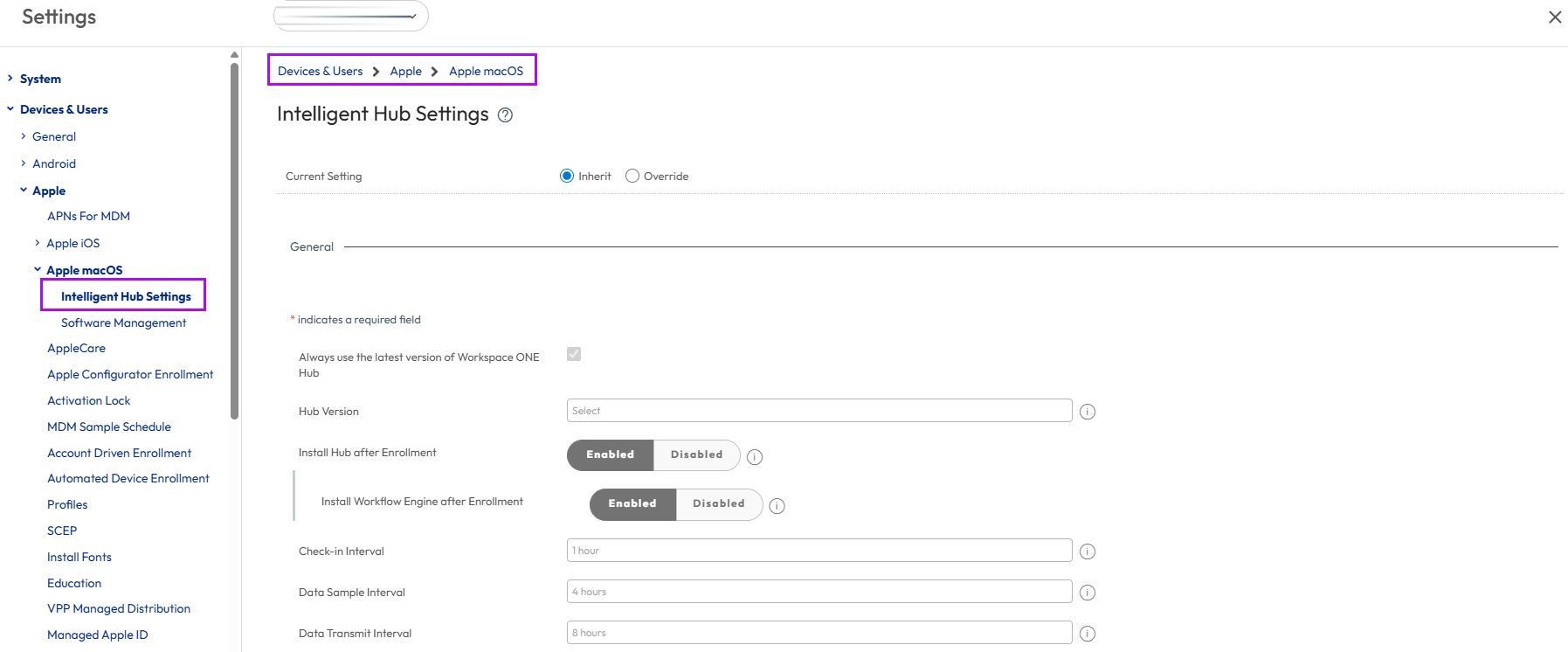Open Managed Apple ID settings
Screen dimensions: 1568x652
tap(97, 635)
